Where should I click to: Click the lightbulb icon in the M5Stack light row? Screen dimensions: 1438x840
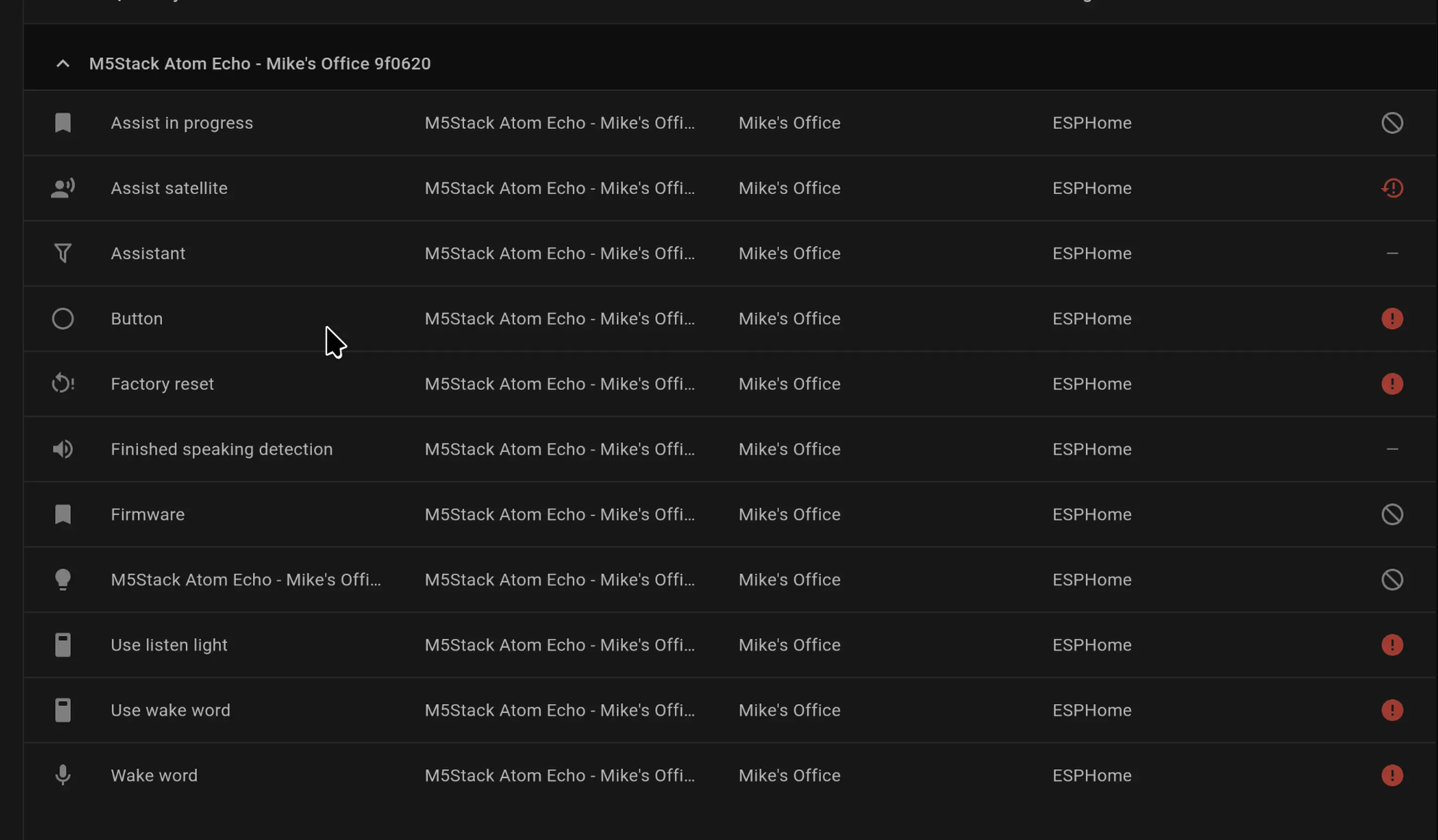pyautogui.click(x=63, y=580)
